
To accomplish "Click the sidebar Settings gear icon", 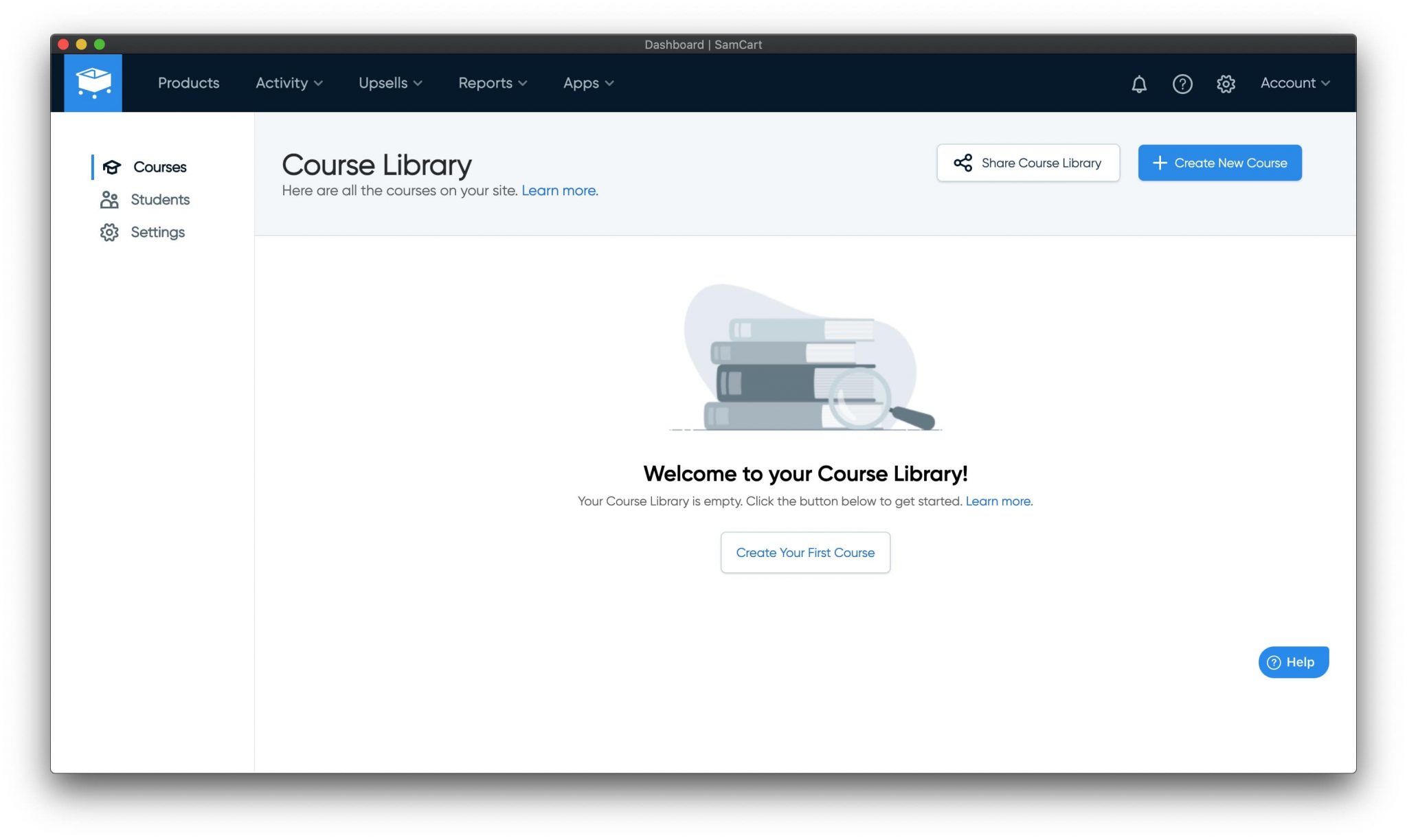I will [109, 232].
